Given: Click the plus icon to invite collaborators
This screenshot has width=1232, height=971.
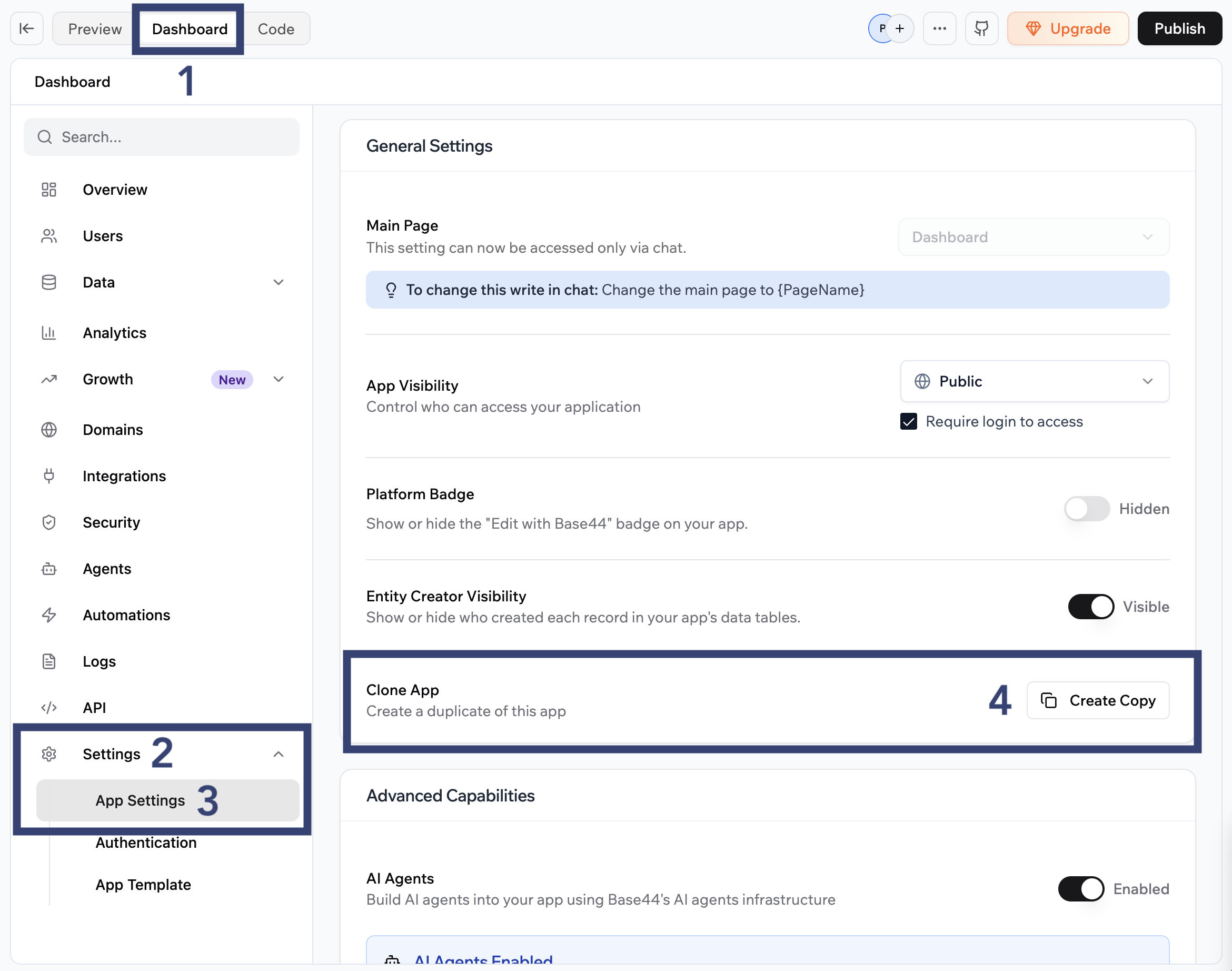Looking at the screenshot, I should coord(900,28).
